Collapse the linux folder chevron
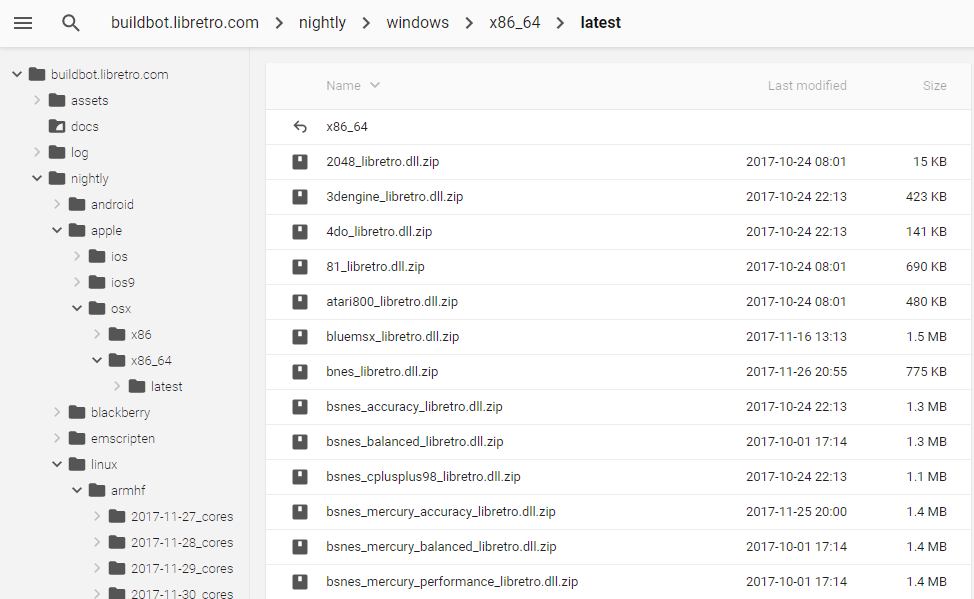 click(x=57, y=464)
